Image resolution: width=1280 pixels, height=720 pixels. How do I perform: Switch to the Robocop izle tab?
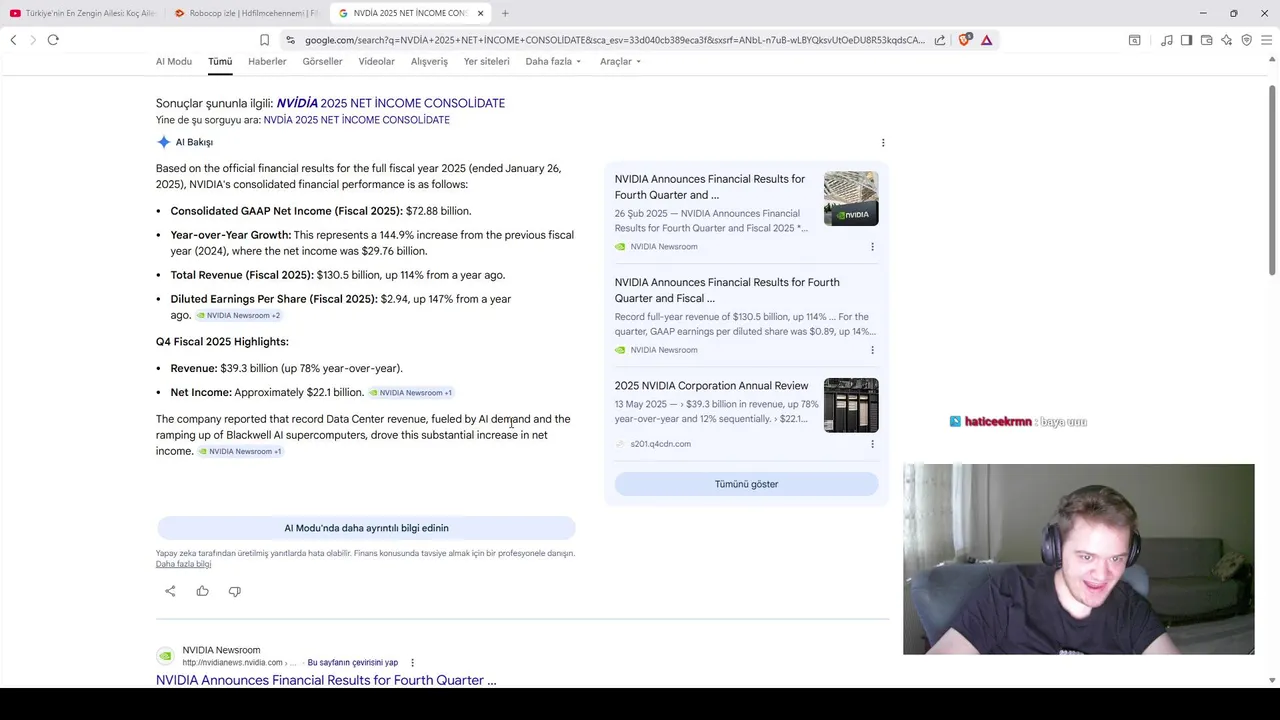(x=245, y=13)
